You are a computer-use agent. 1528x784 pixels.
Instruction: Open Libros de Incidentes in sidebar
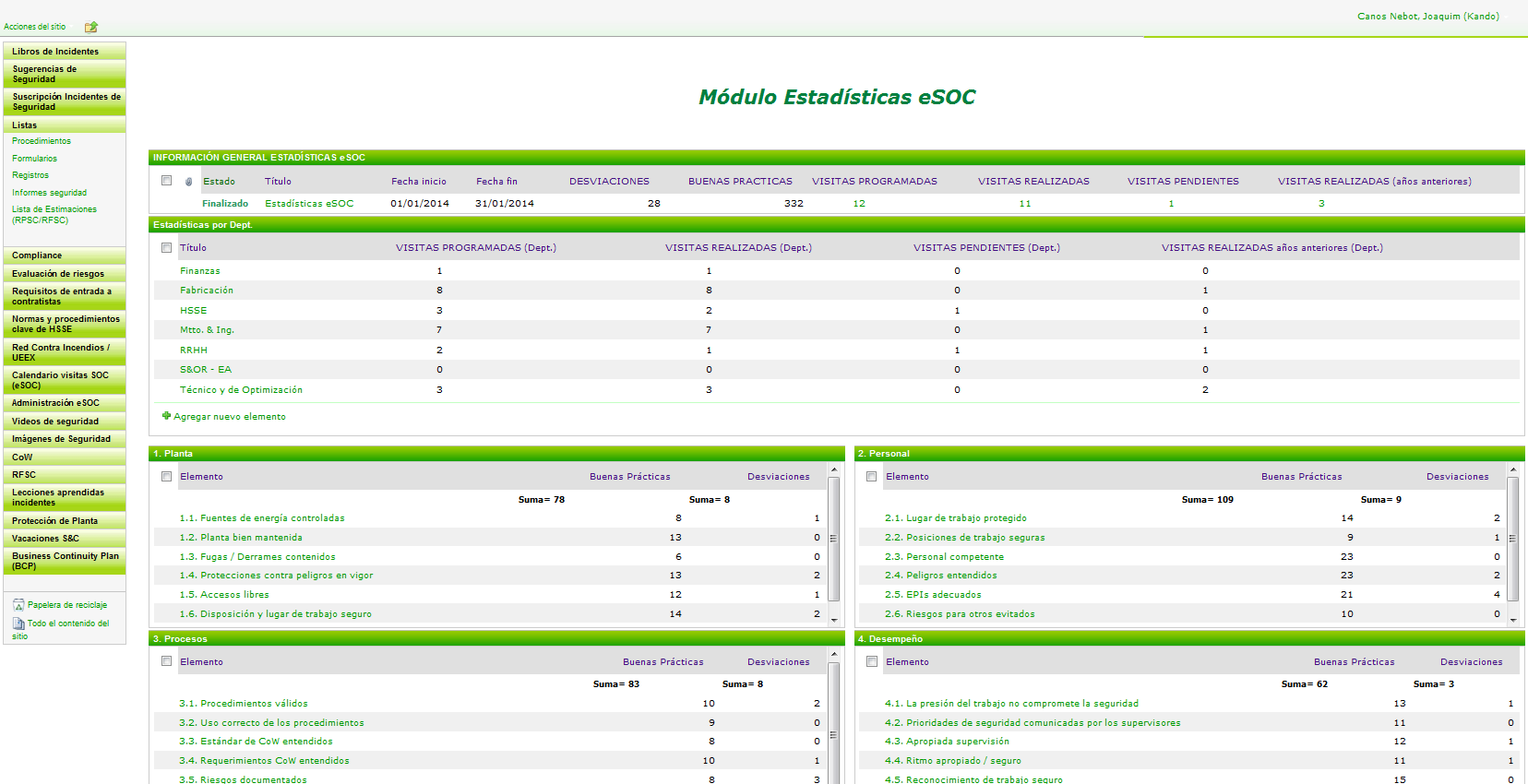55,52
